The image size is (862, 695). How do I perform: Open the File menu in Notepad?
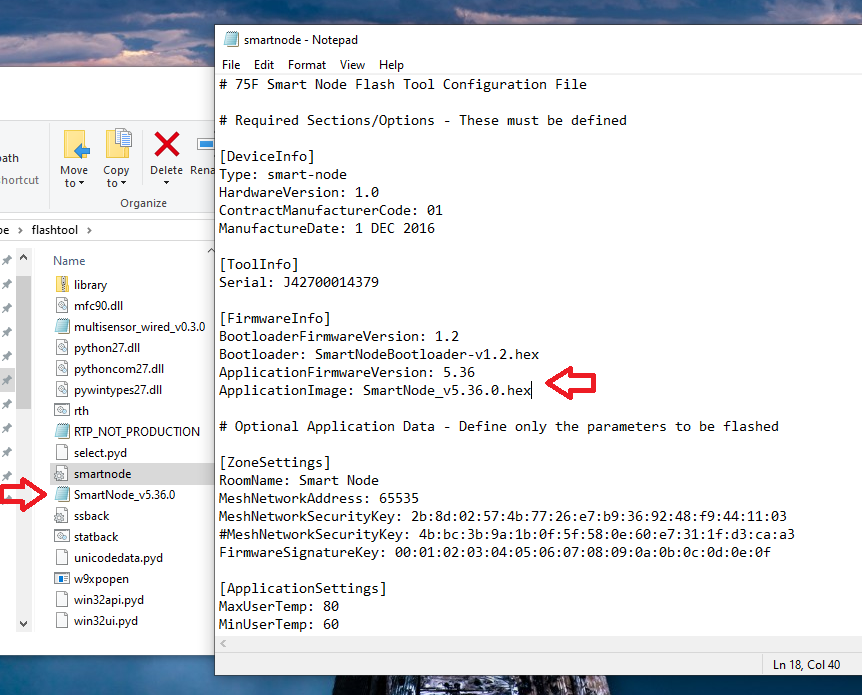click(x=231, y=65)
